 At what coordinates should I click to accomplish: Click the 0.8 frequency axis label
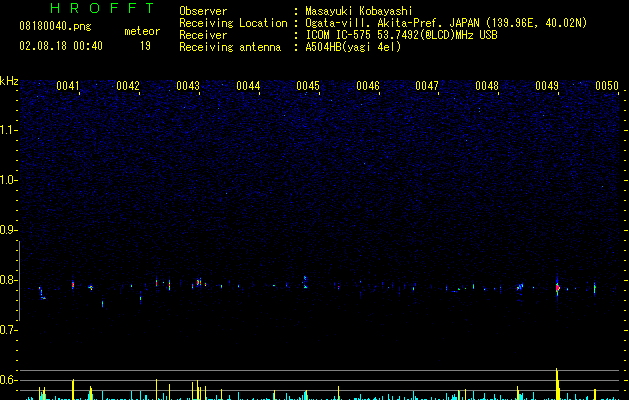[x=8, y=280]
